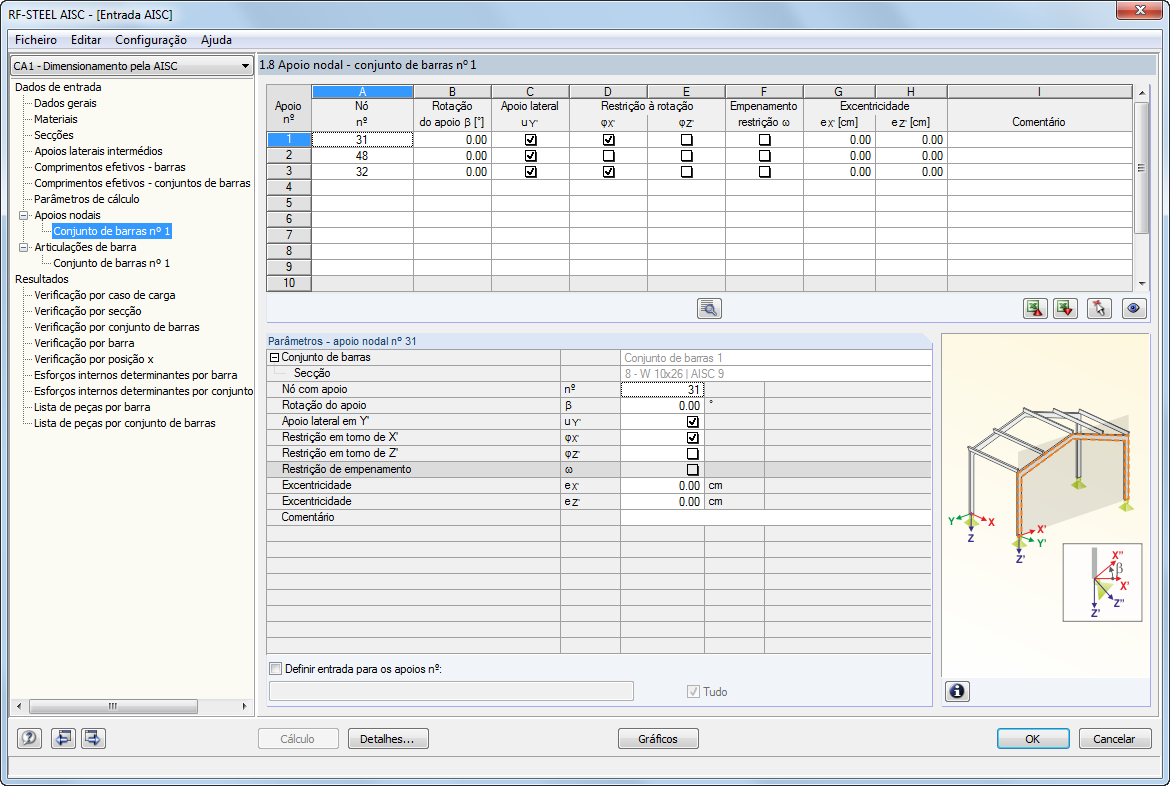Open the Configuração menu
This screenshot has height=786, width=1170.
click(151, 40)
